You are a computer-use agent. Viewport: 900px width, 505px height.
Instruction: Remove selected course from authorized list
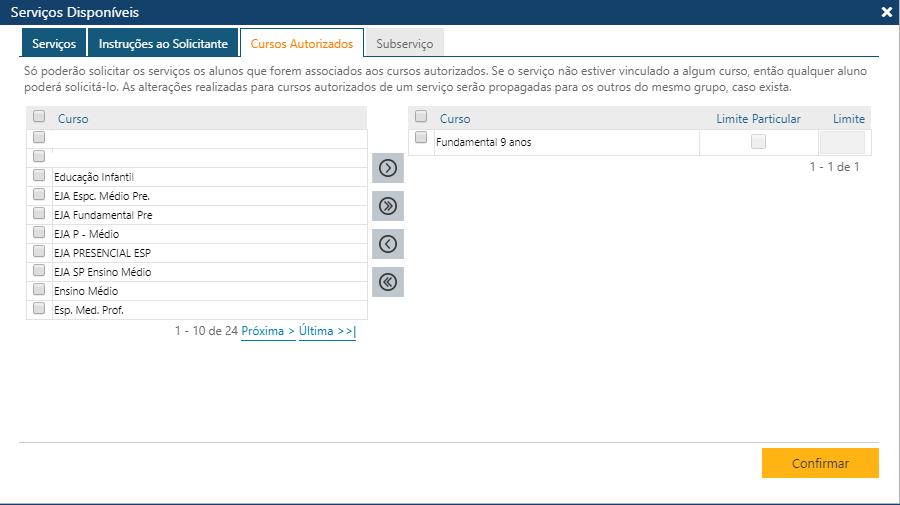(x=388, y=244)
